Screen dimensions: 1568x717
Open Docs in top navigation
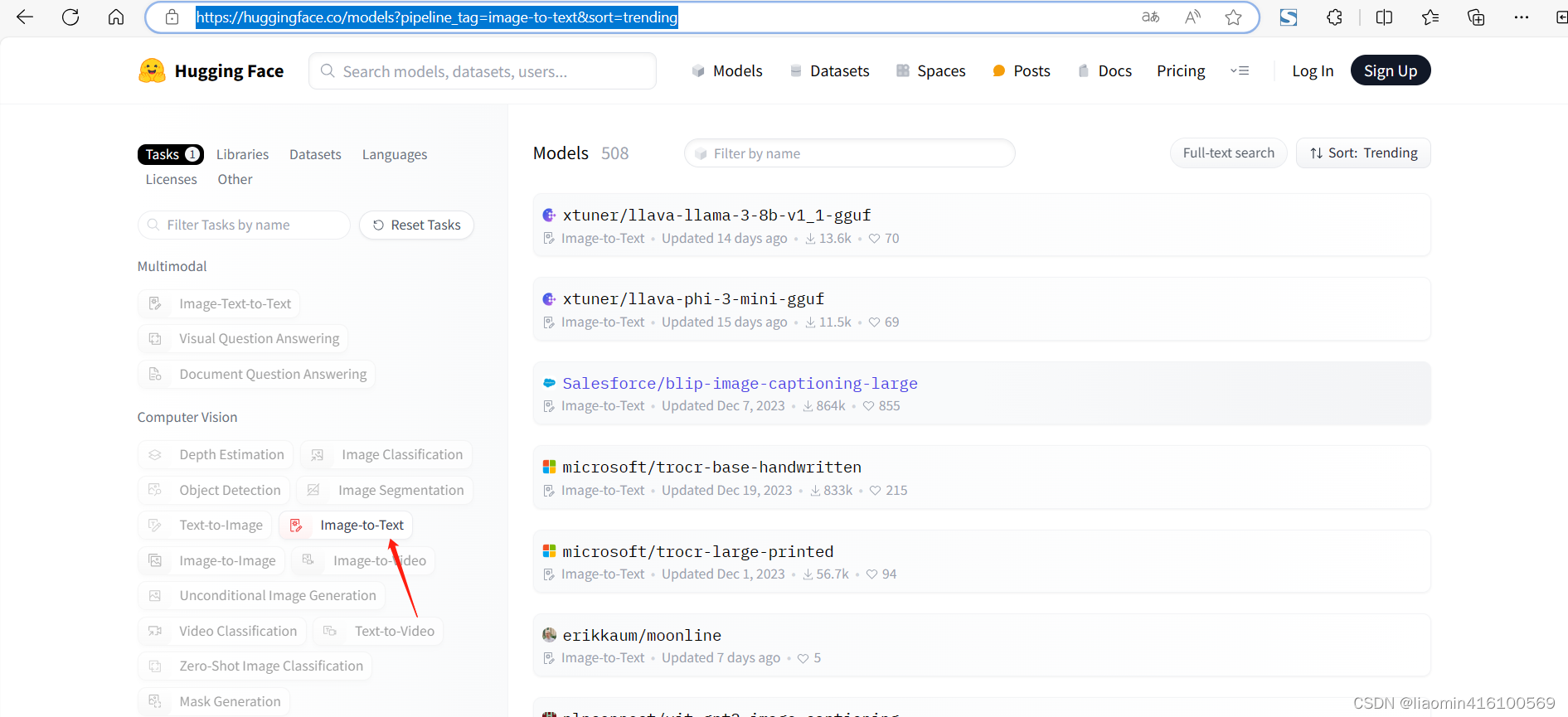coord(1104,70)
